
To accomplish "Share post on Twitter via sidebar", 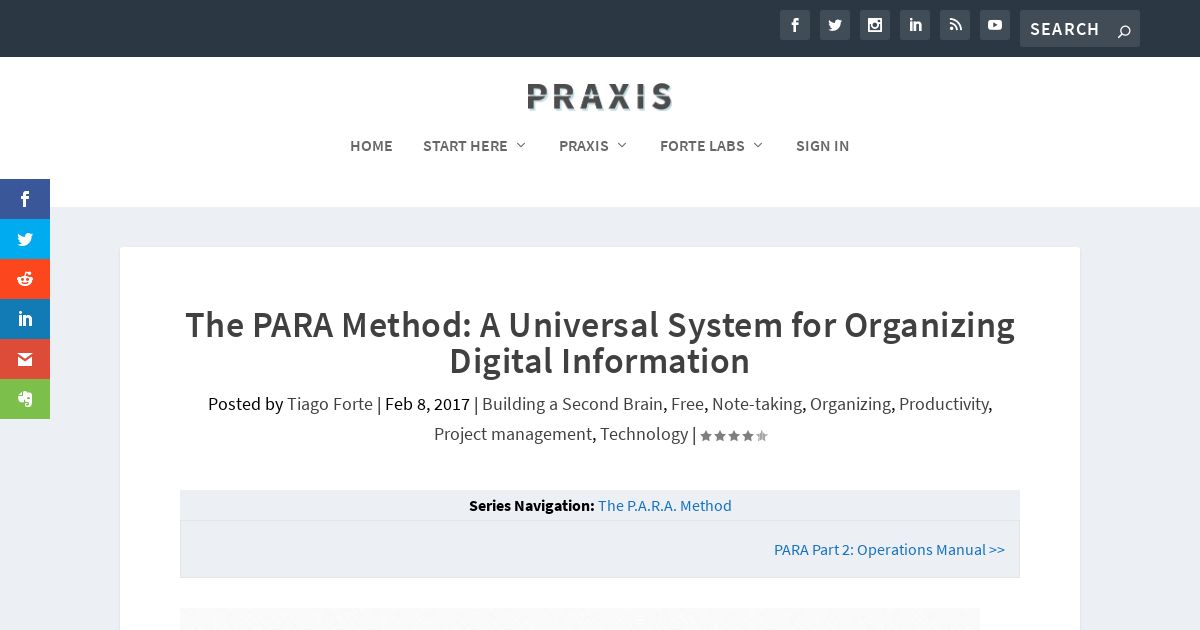I will (25, 239).
